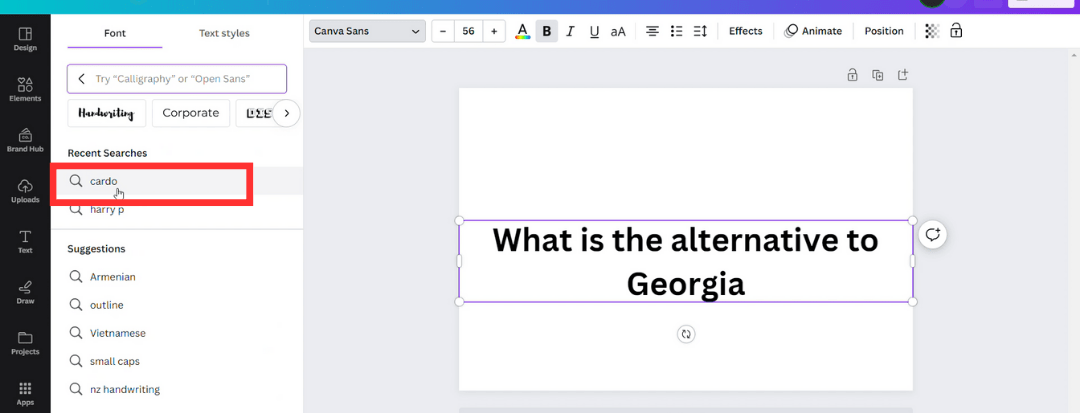
Task: Click the Effects button
Action: click(745, 31)
